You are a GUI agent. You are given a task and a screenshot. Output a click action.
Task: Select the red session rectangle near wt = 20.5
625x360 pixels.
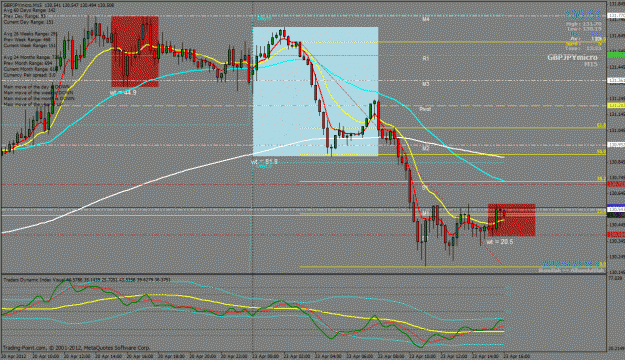tap(511, 220)
